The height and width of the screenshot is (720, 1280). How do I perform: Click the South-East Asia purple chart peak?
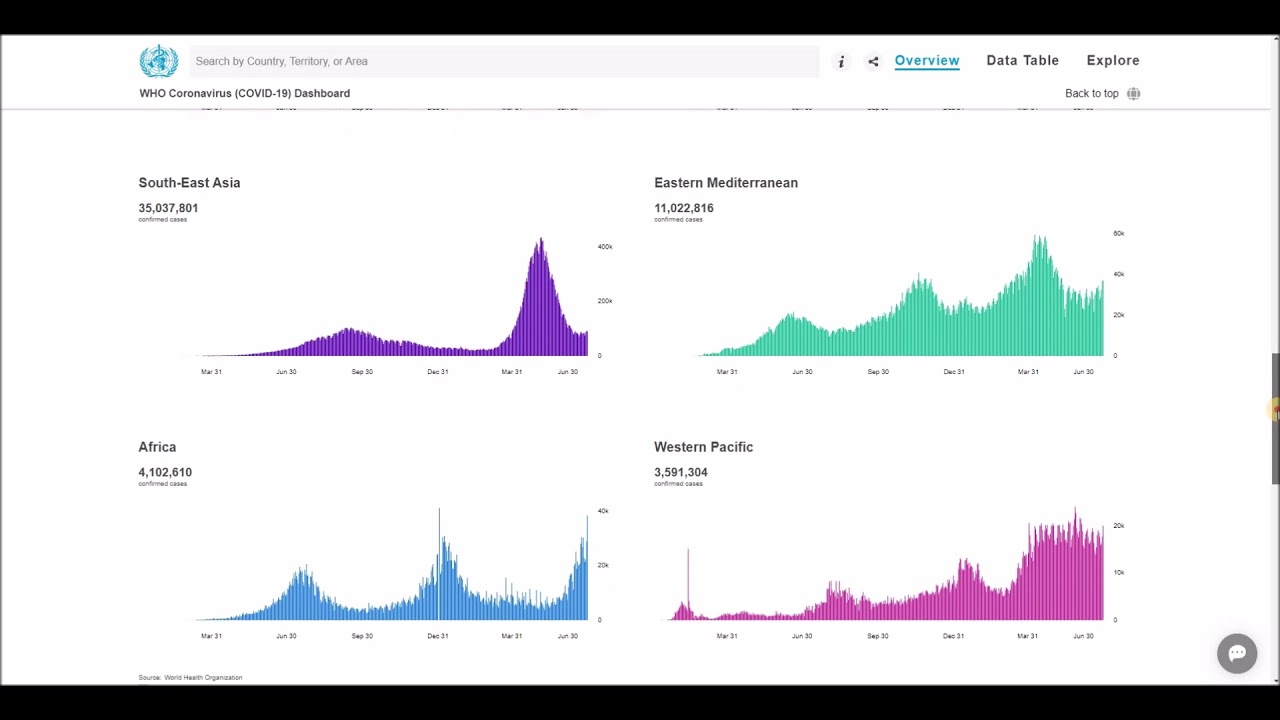541,245
